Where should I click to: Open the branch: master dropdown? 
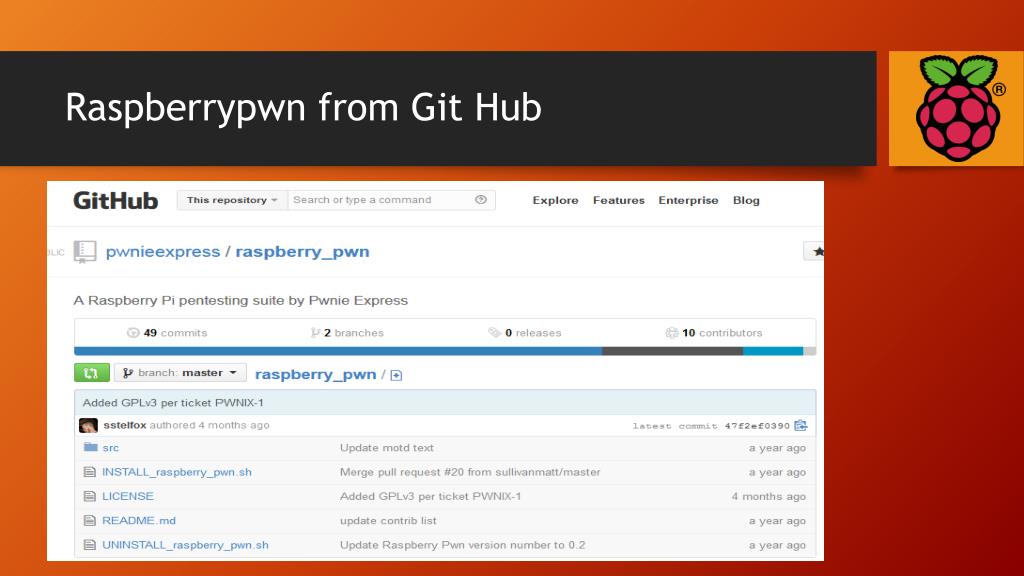(180, 373)
